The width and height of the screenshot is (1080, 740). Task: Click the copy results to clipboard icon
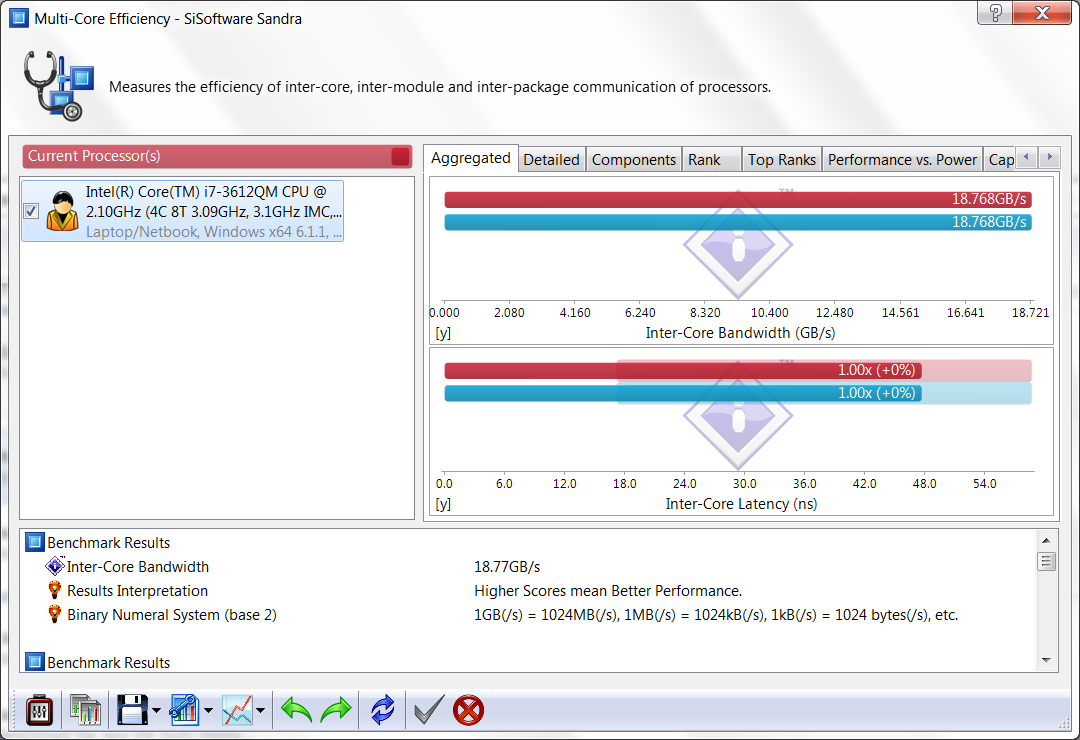click(x=85, y=710)
